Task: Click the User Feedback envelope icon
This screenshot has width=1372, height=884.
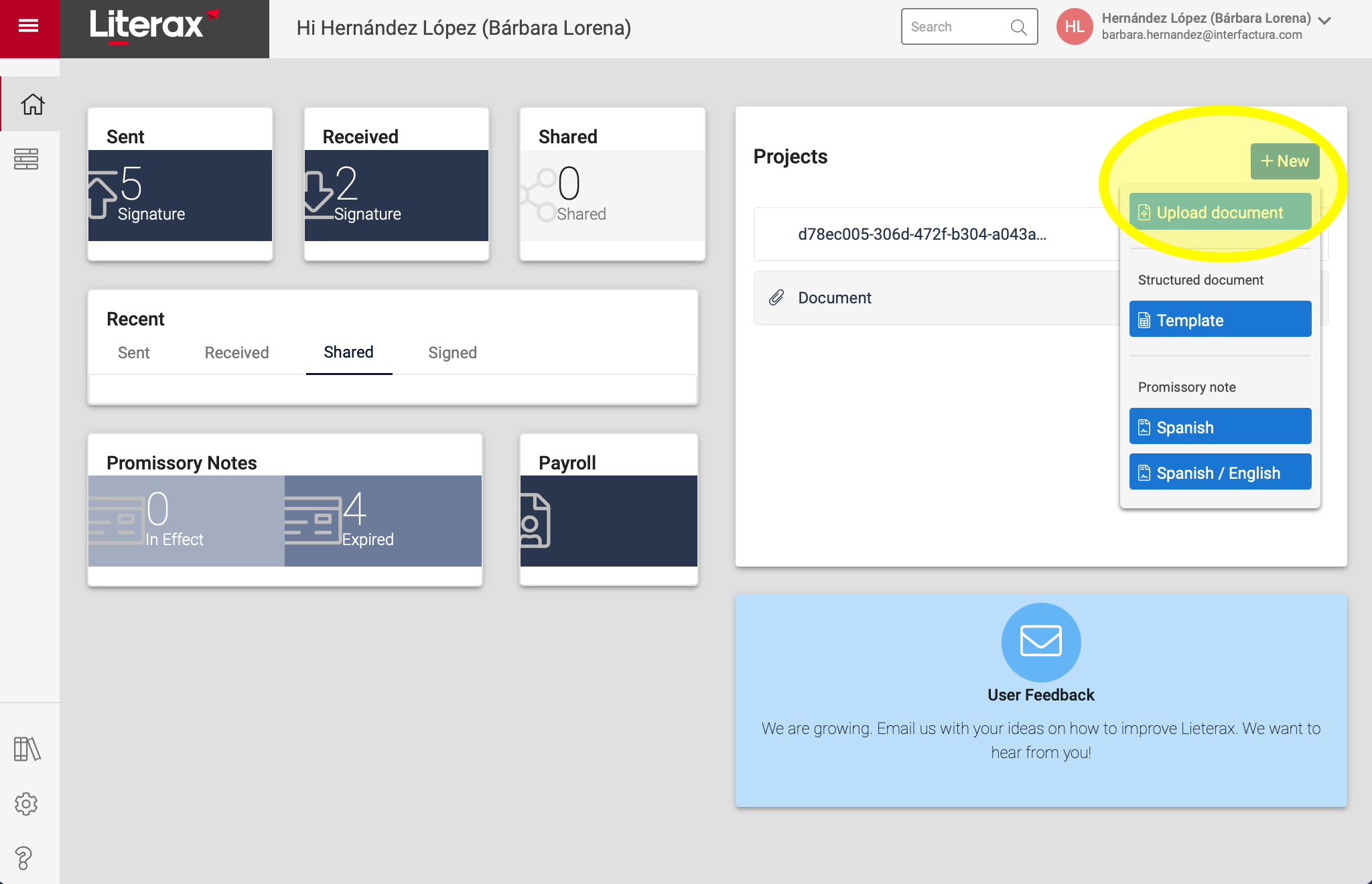Action: (1041, 642)
